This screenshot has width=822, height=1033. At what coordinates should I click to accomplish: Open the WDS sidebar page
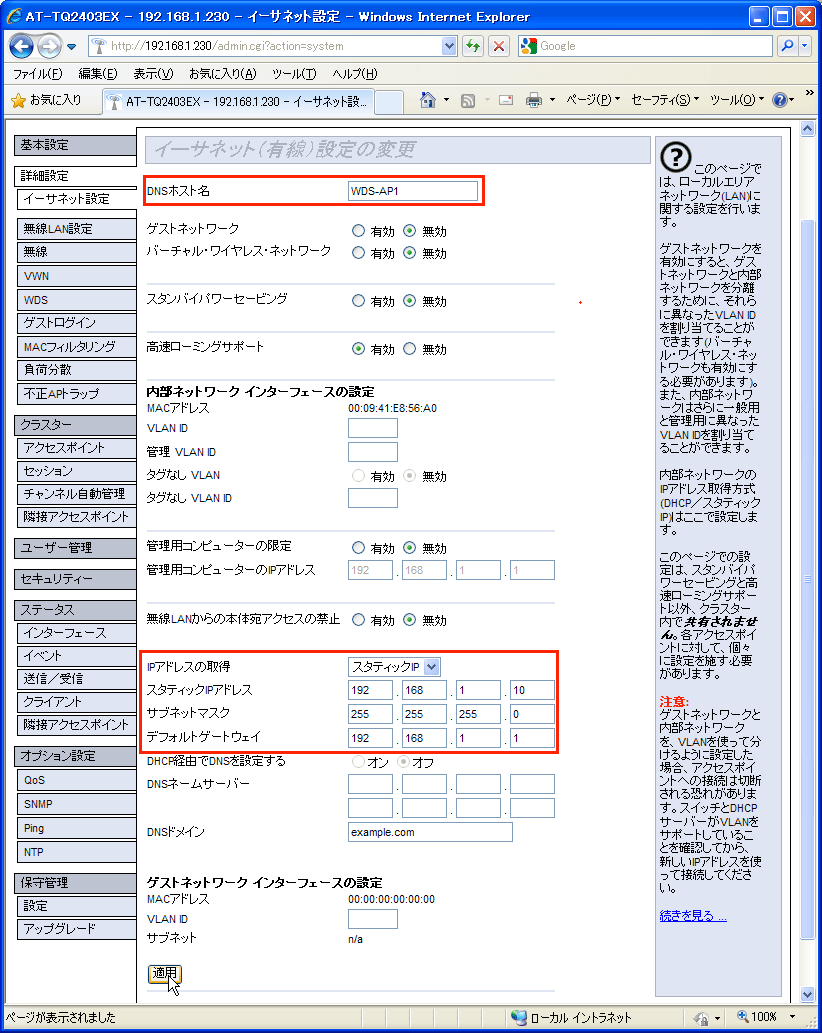click(x=76, y=300)
